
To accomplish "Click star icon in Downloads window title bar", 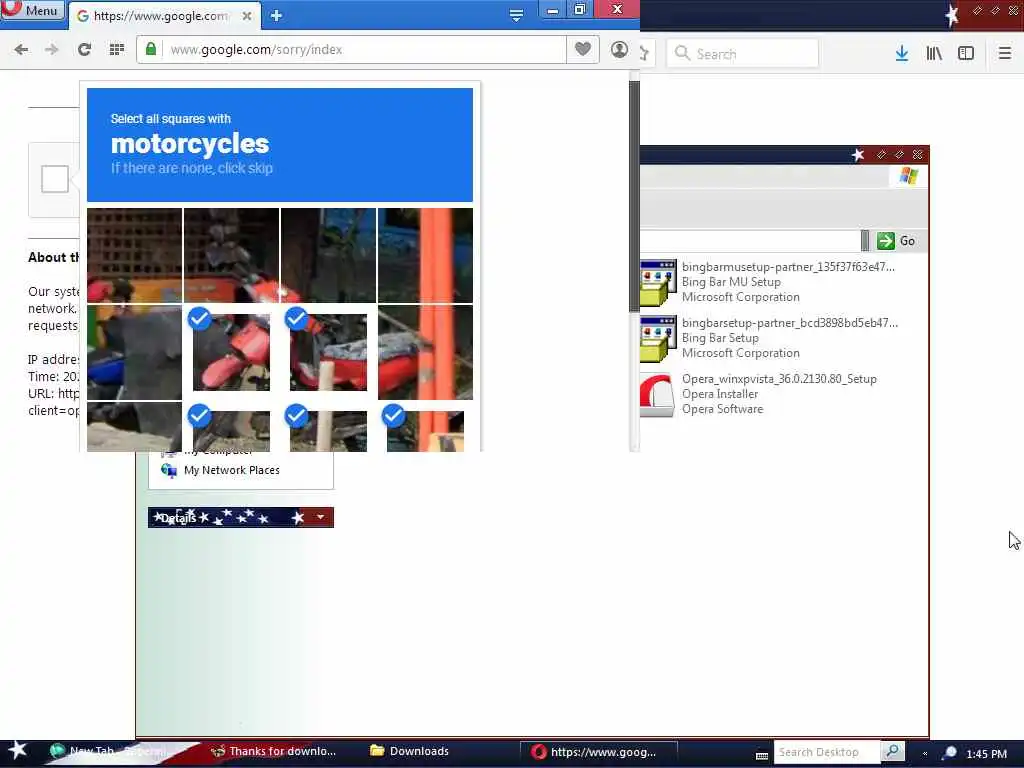I will 858,155.
